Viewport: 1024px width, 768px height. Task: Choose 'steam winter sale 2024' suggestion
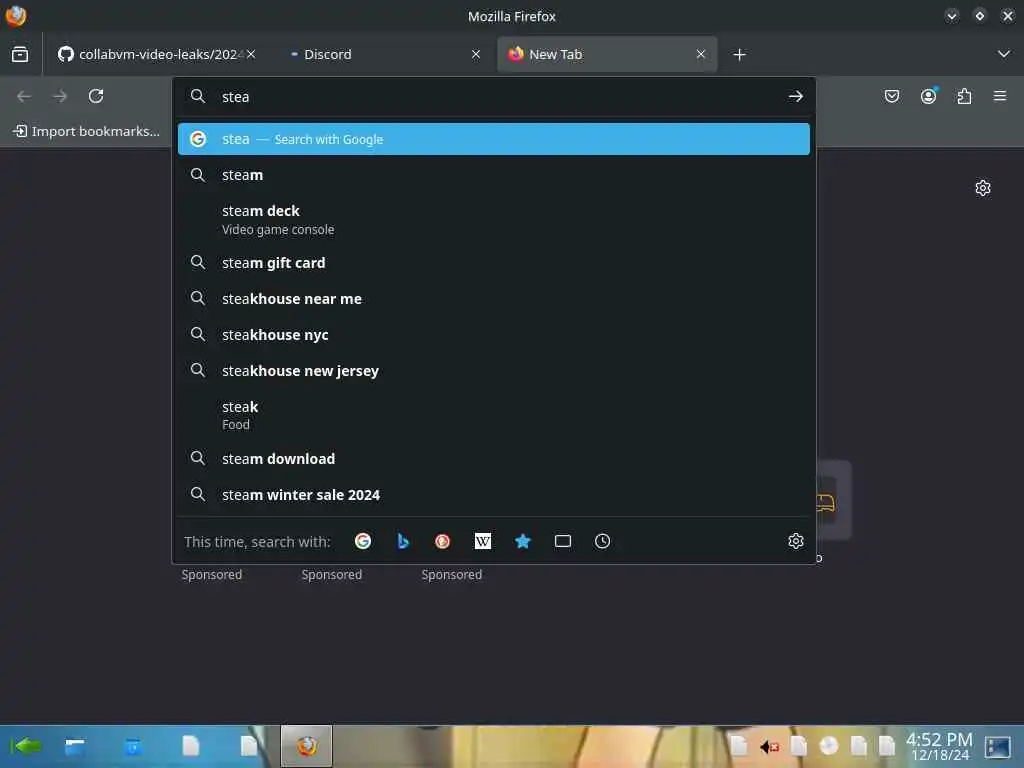pos(494,494)
